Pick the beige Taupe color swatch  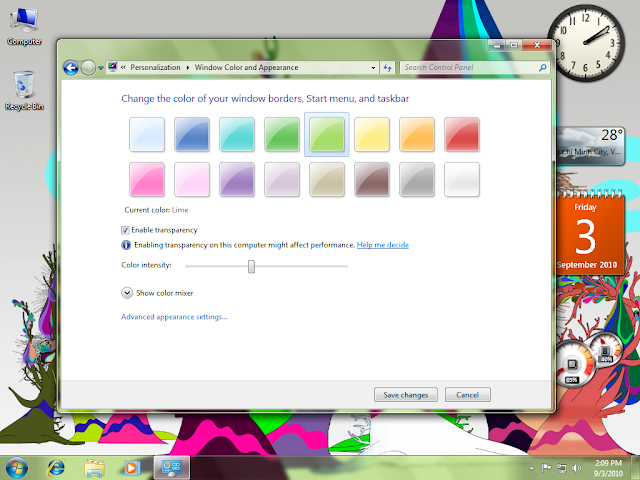click(x=327, y=179)
